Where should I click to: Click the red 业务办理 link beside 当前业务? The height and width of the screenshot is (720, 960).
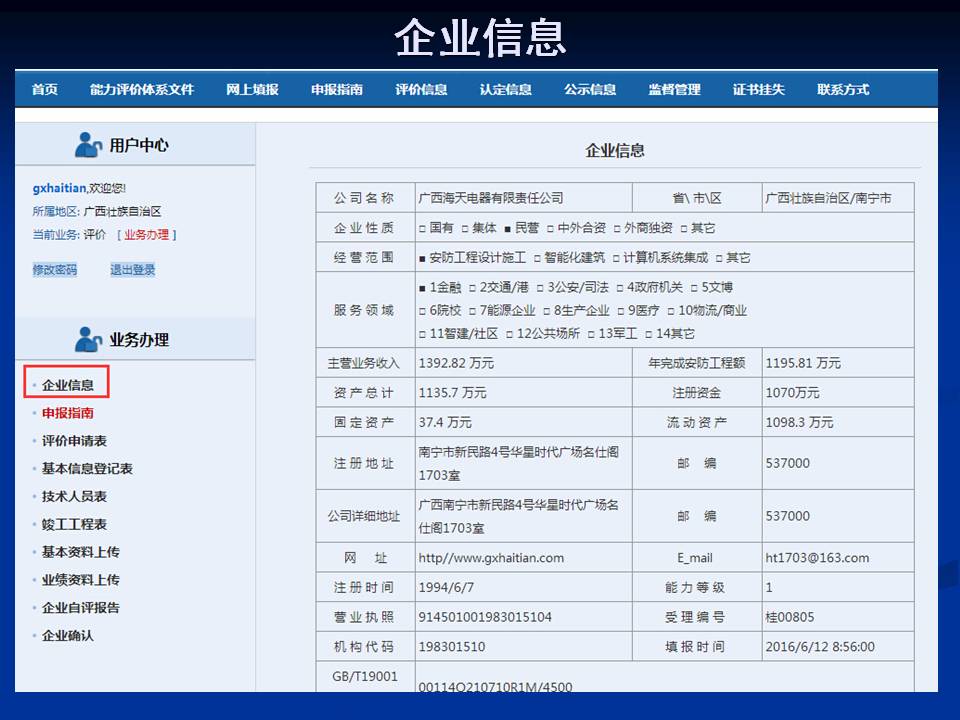146,234
